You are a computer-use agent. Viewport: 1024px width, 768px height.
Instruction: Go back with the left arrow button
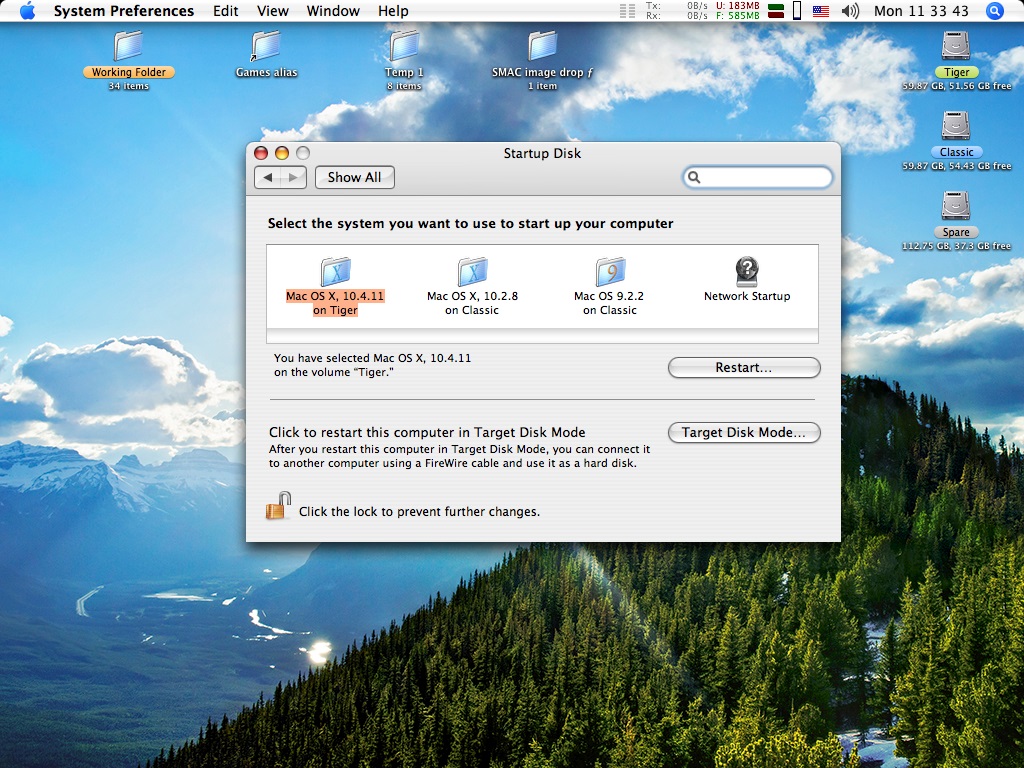click(267, 178)
